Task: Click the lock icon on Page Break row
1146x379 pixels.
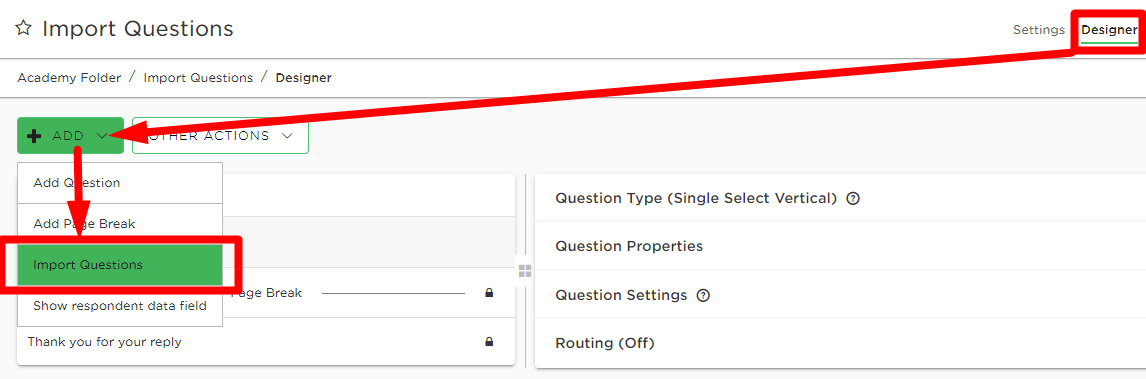Action: tap(489, 293)
